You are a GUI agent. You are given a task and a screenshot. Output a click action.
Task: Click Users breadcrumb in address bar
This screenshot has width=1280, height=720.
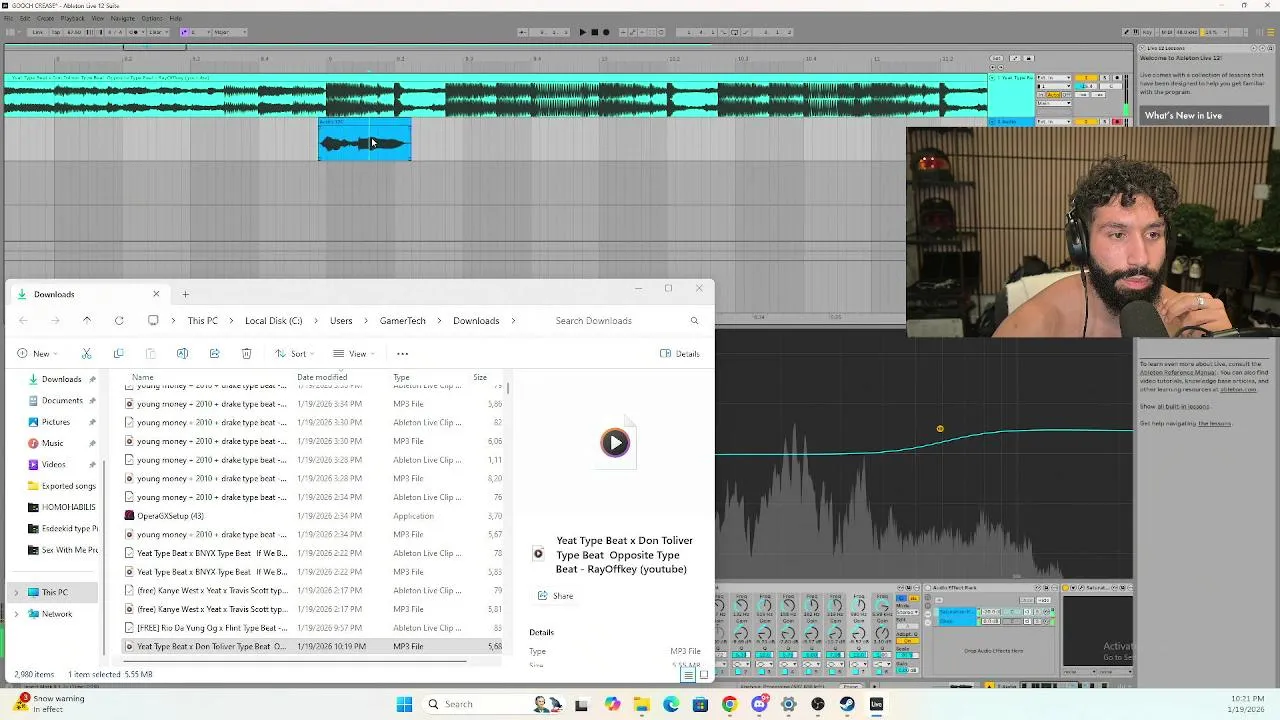click(x=341, y=320)
